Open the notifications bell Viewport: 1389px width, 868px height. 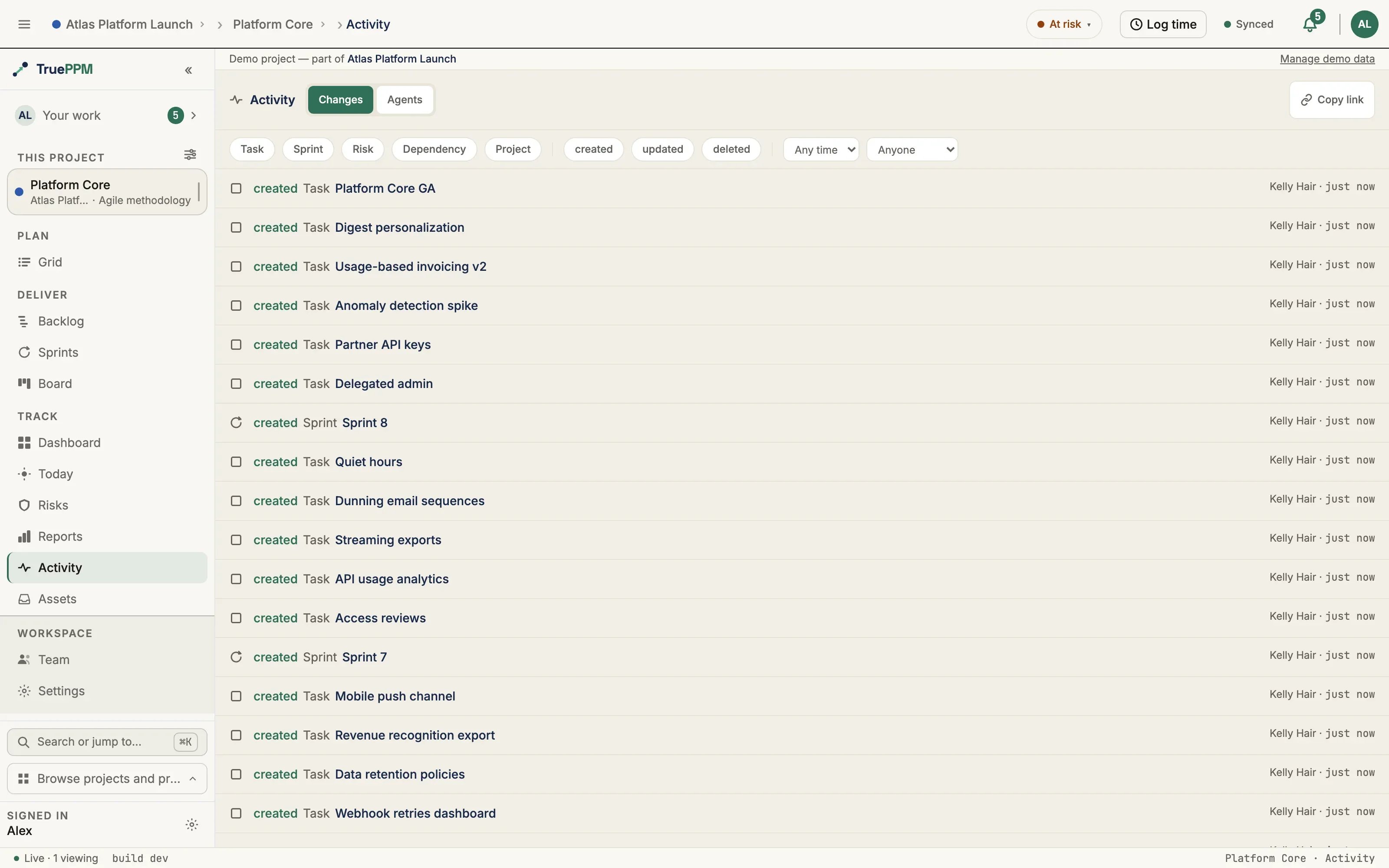tap(1310, 24)
